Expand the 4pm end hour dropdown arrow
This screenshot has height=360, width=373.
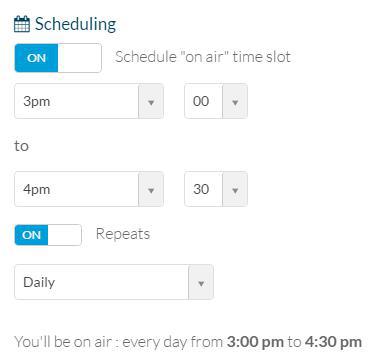click(x=151, y=189)
